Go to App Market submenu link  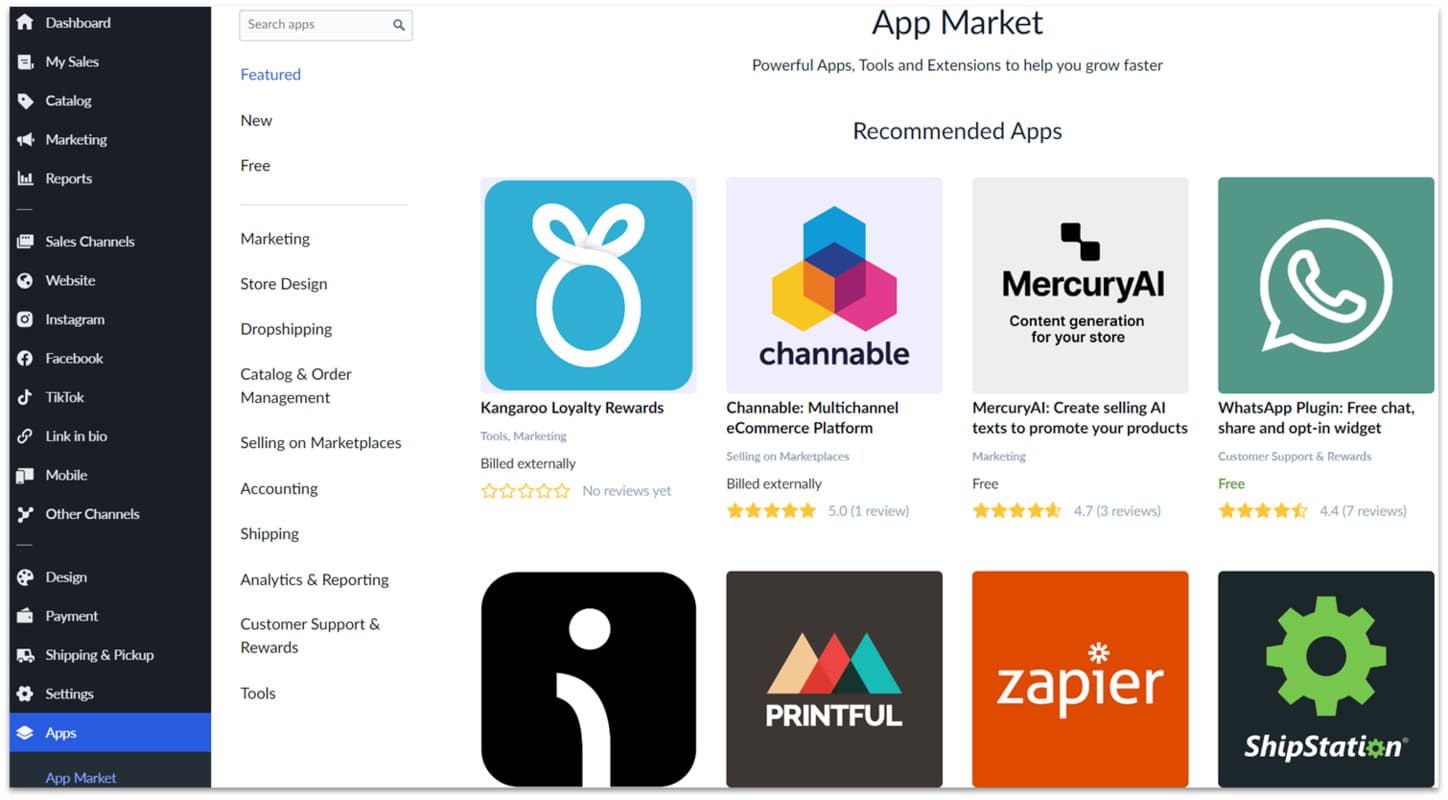click(81, 778)
